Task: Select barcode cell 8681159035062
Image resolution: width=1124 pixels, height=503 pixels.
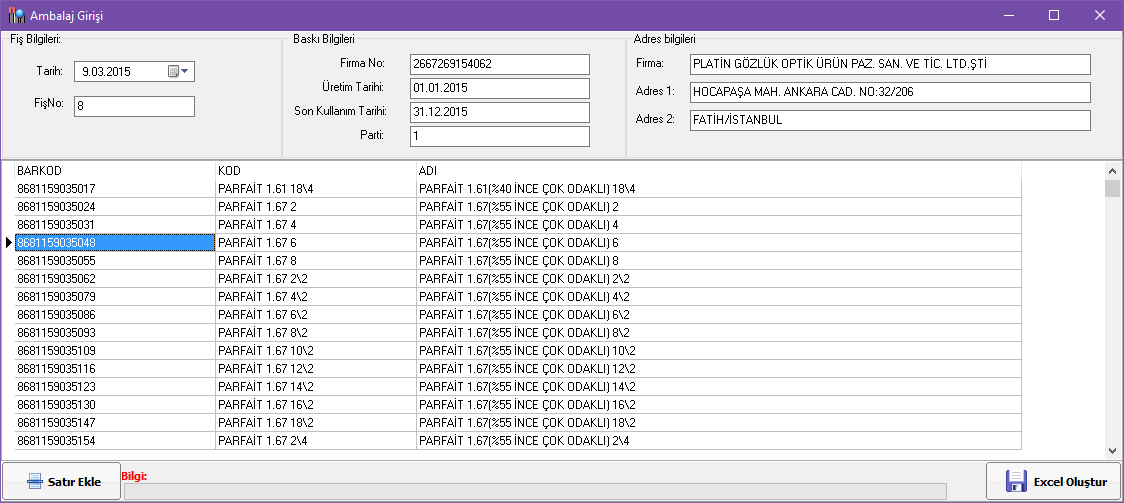Action: (x=115, y=279)
